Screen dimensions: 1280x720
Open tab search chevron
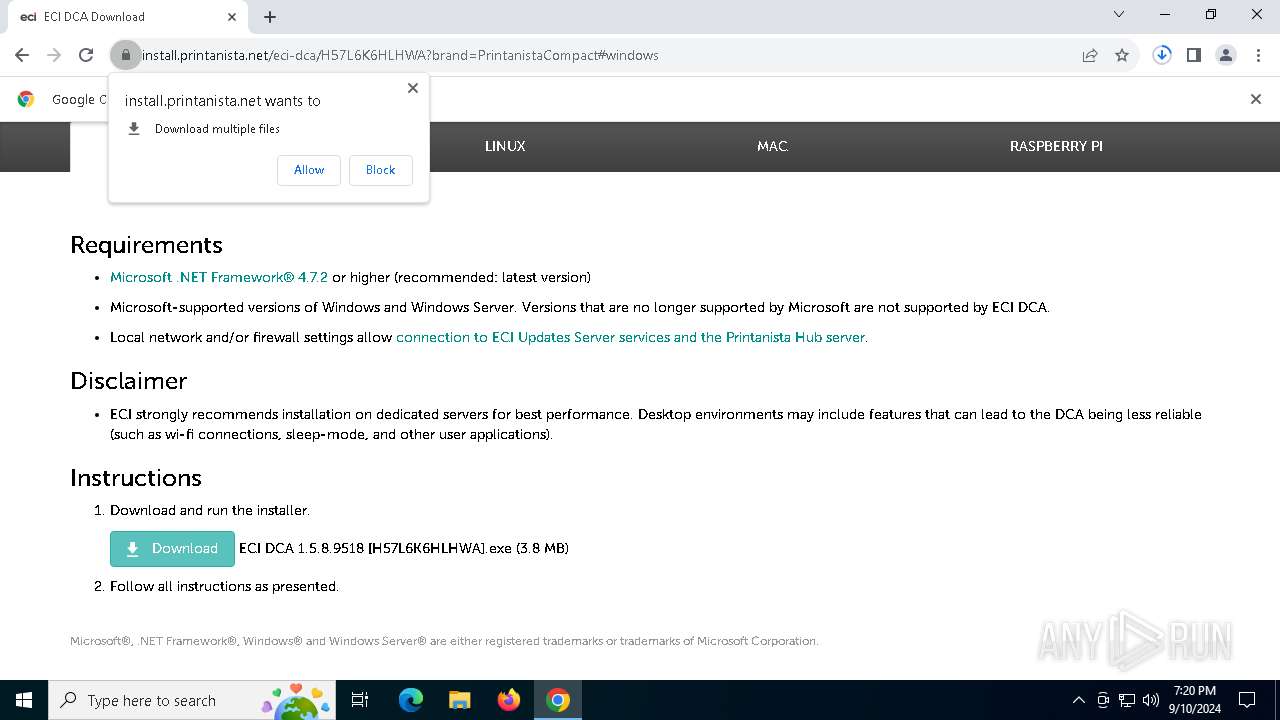coord(1119,15)
